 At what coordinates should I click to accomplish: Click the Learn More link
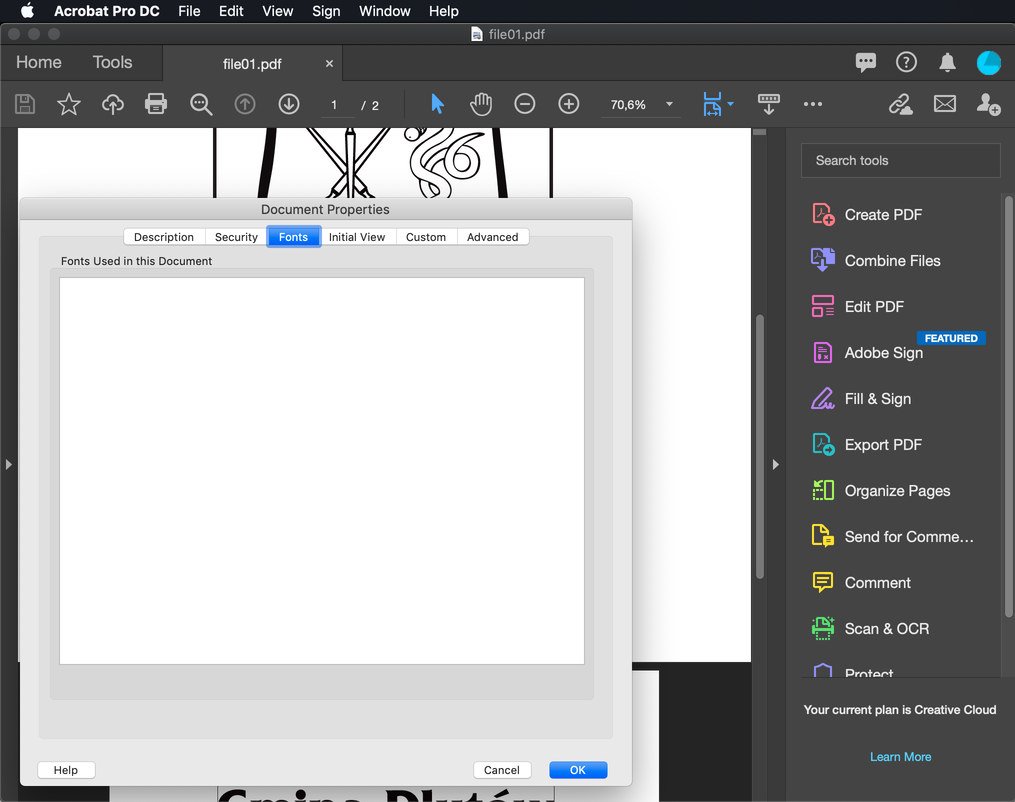point(900,757)
